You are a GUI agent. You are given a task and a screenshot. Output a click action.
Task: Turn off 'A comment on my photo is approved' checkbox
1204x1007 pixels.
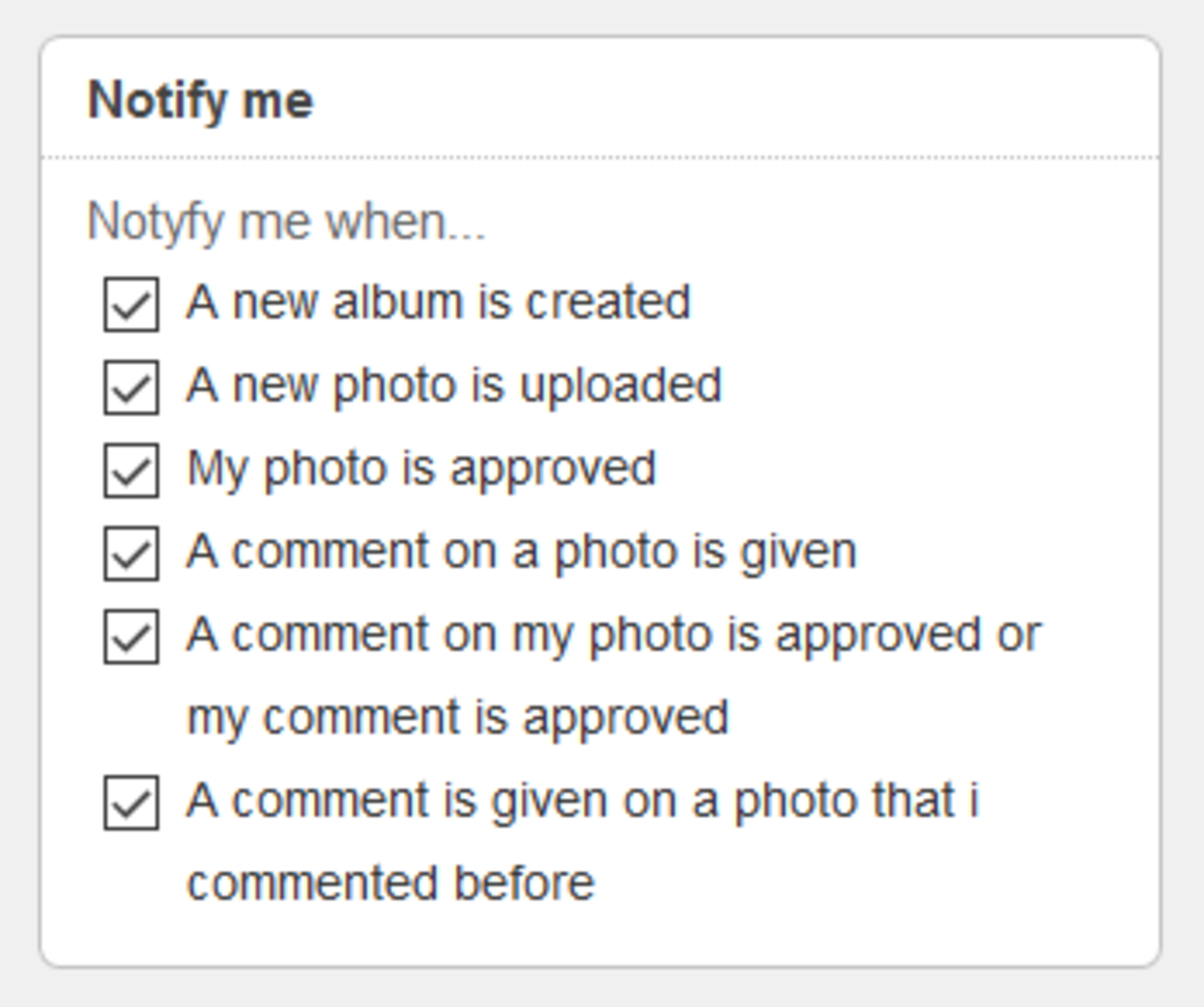coord(131,637)
